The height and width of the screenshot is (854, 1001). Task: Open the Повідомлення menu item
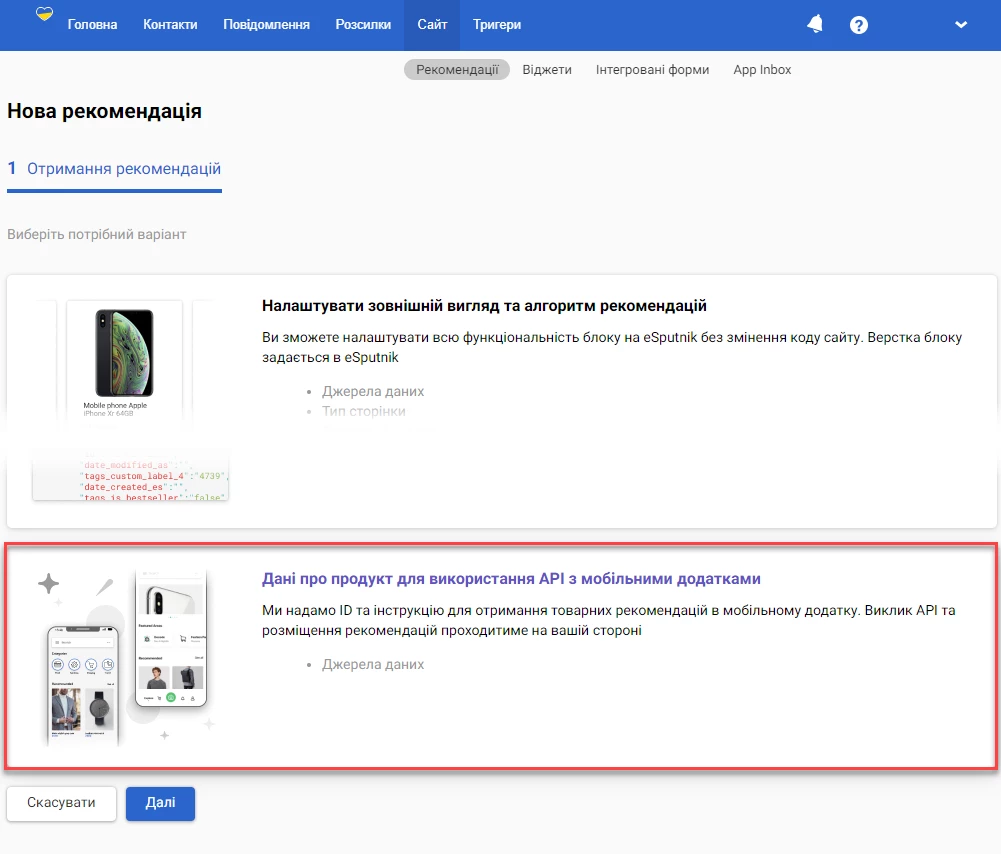(x=266, y=24)
